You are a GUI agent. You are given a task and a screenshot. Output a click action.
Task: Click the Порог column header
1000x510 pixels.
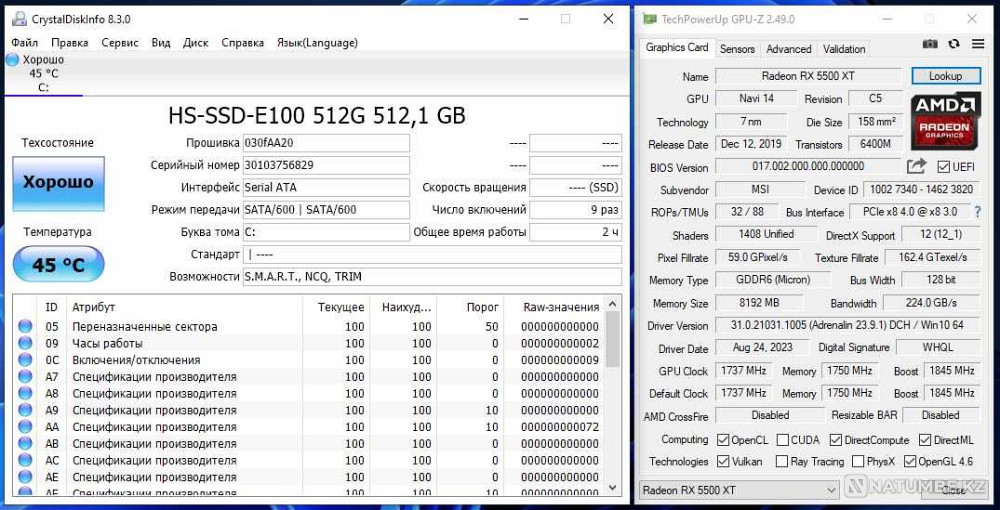pos(470,307)
